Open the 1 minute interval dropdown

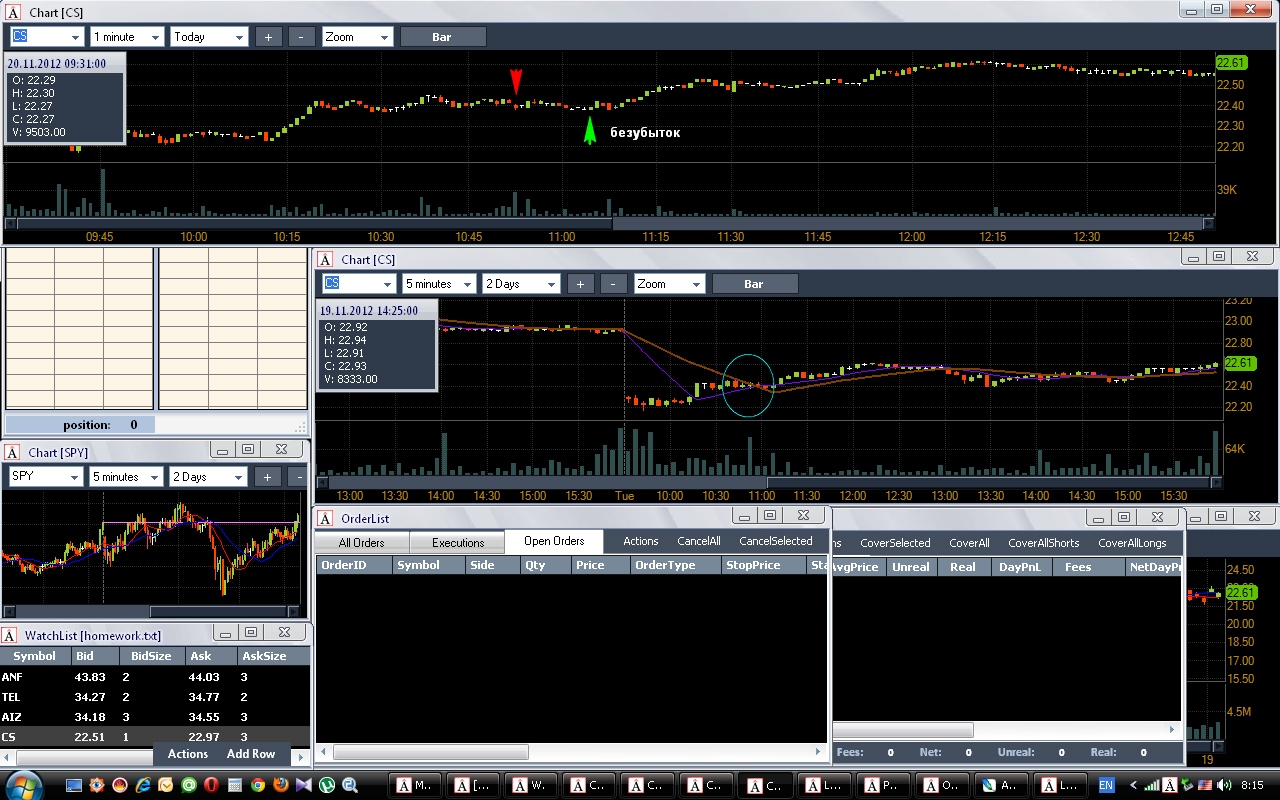[x=127, y=37]
